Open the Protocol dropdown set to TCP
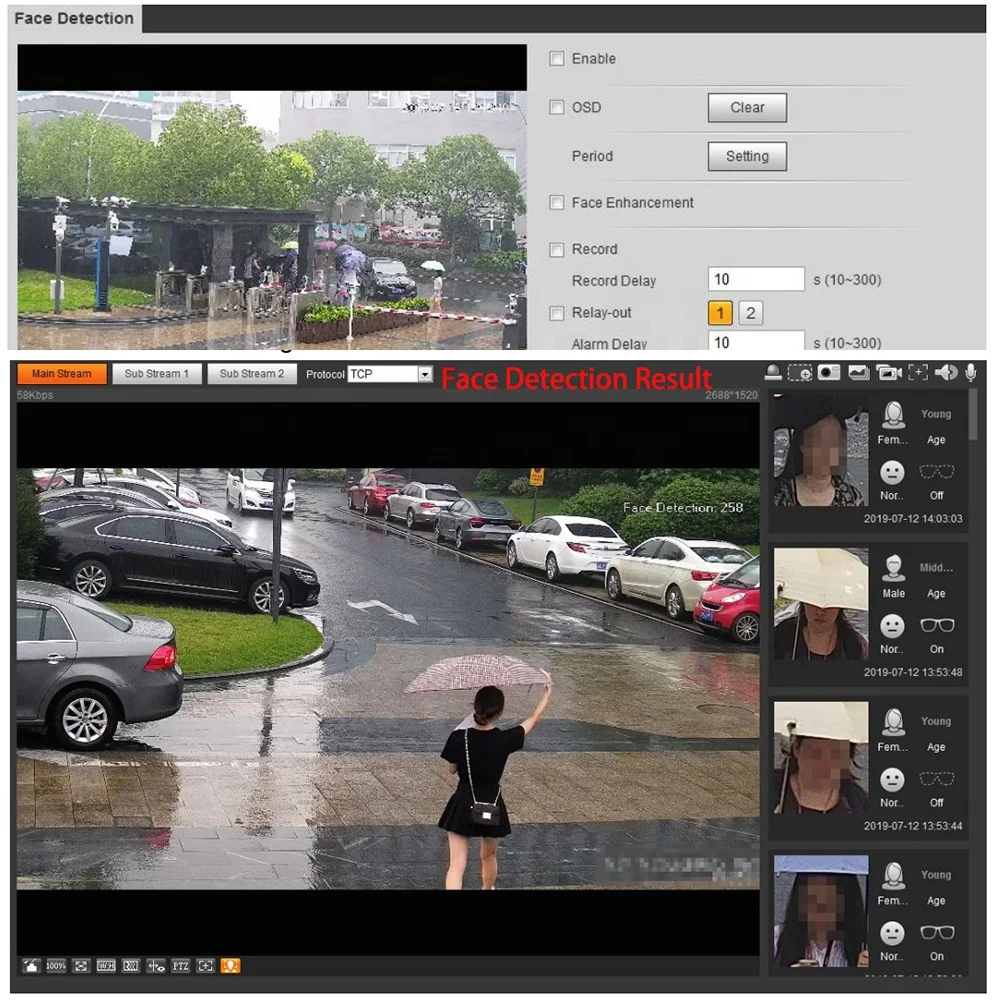Screen dimensions: 1000x1000 388,373
